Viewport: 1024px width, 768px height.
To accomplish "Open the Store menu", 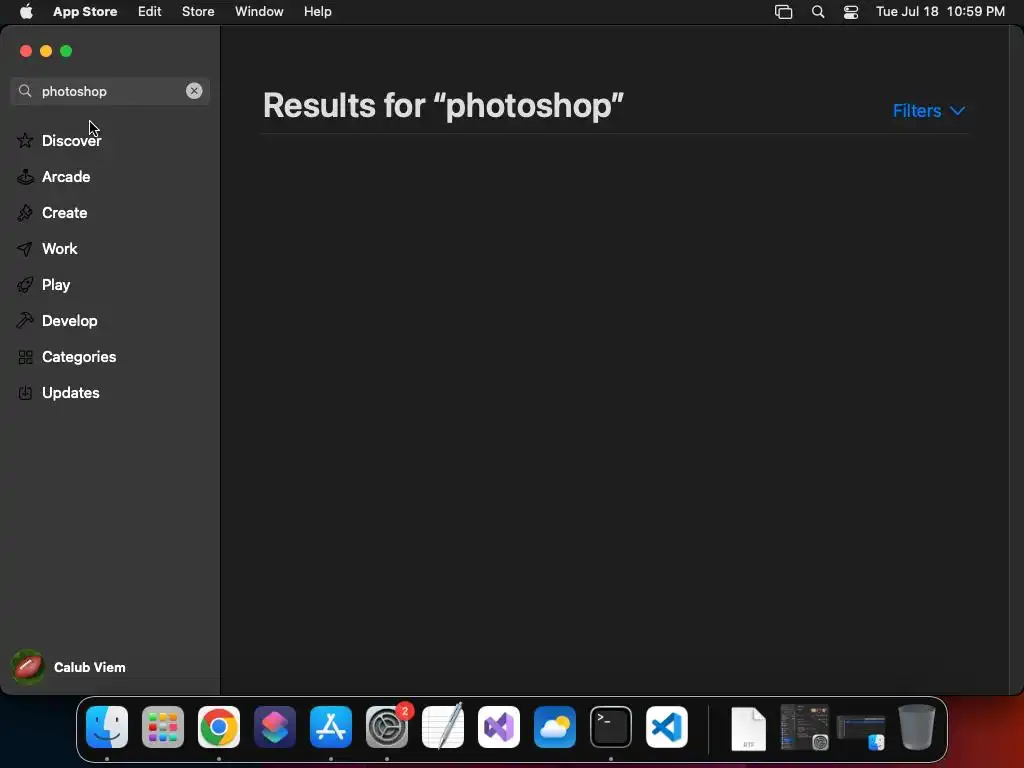I will click(x=198, y=11).
